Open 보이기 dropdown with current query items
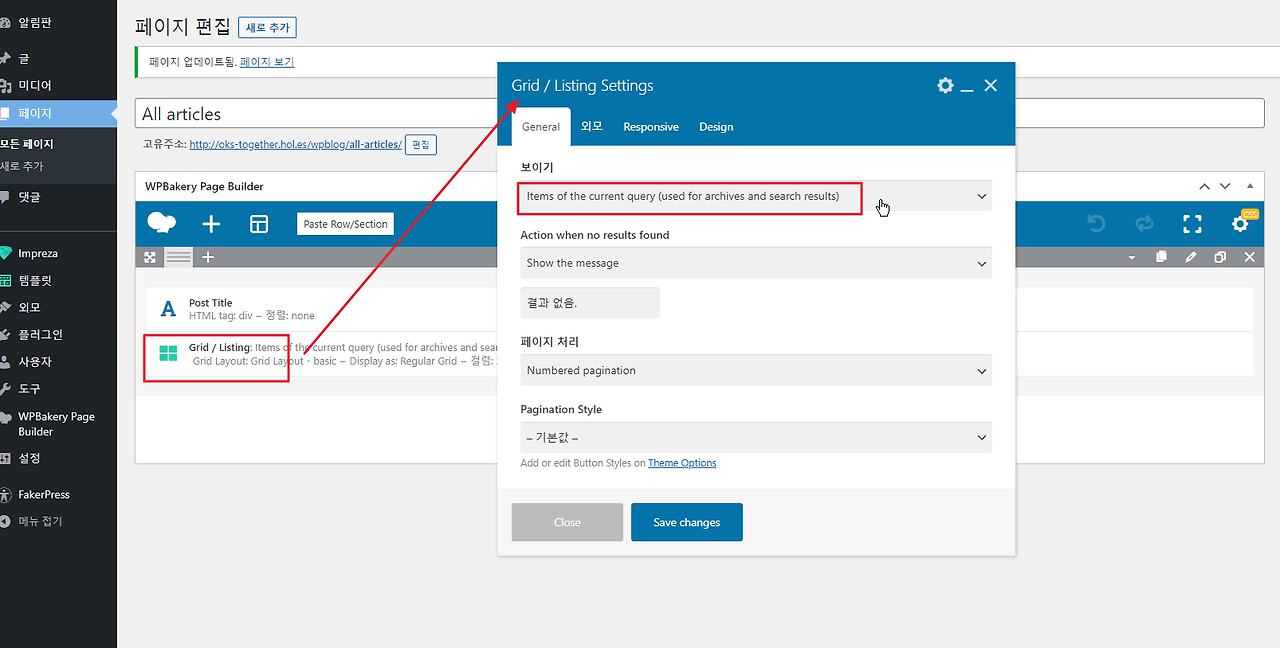The image size is (1280, 648). tap(756, 196)
